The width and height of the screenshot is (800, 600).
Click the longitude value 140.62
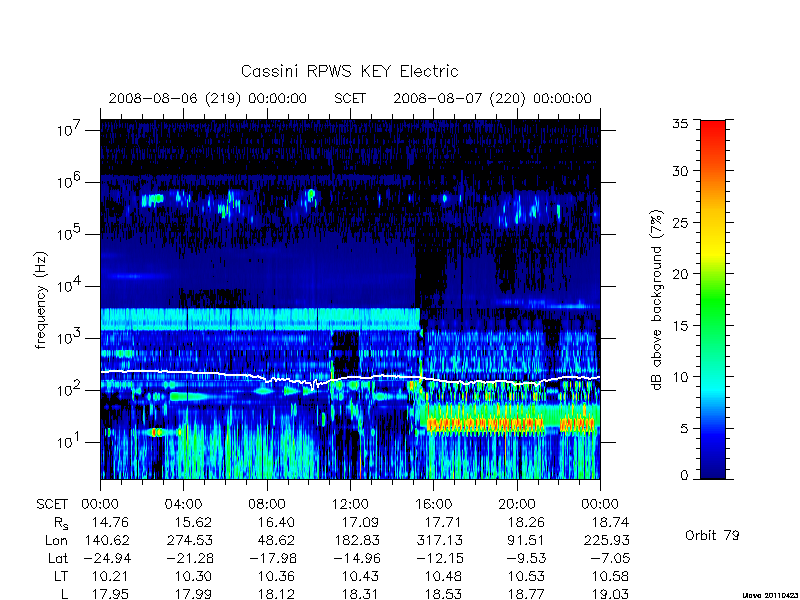[106, 540]
